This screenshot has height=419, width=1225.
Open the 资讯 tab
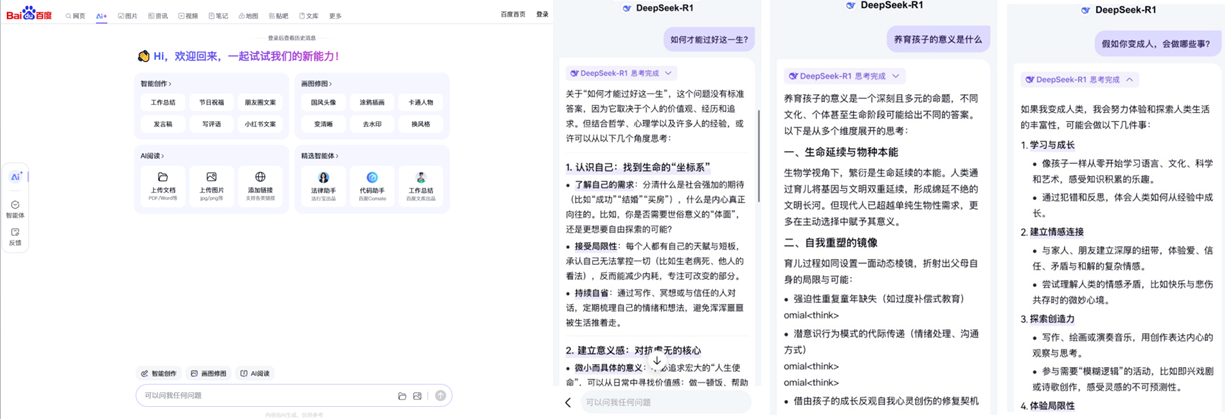158,16
